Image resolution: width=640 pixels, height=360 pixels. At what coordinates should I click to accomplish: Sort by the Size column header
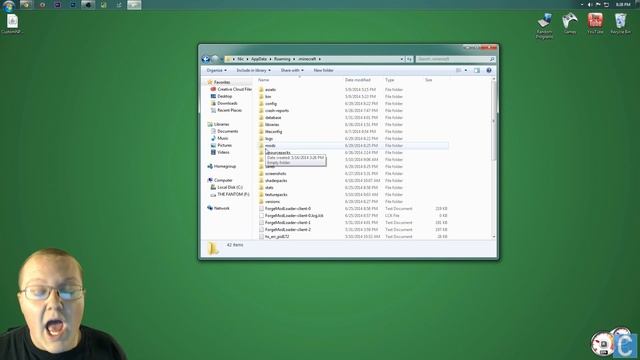tap(429, 80)
